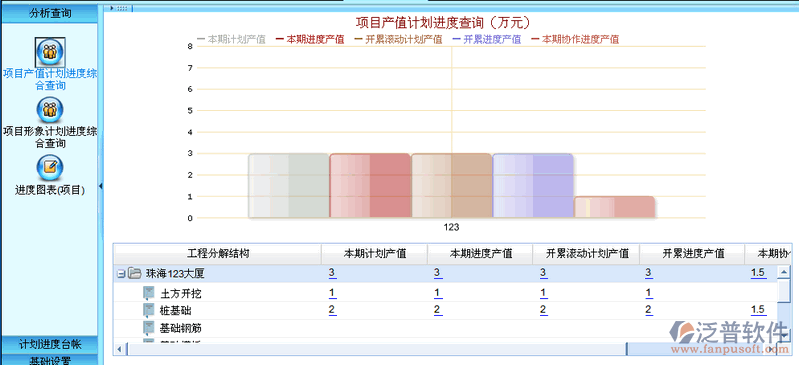Click document icon next to 土方开挖
Image resolution: width=799 pixels, height=365 pixels.
click(x=148, y=293)
